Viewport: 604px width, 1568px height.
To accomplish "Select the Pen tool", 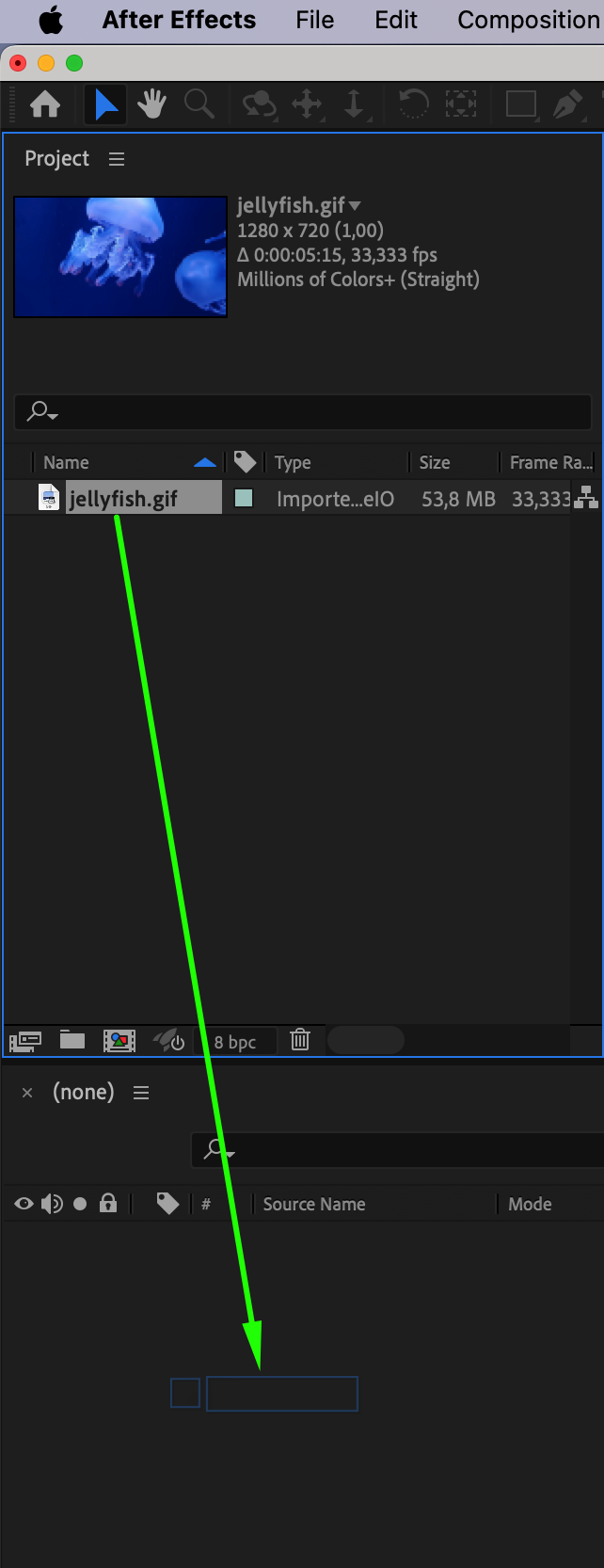I will point(567,104).
